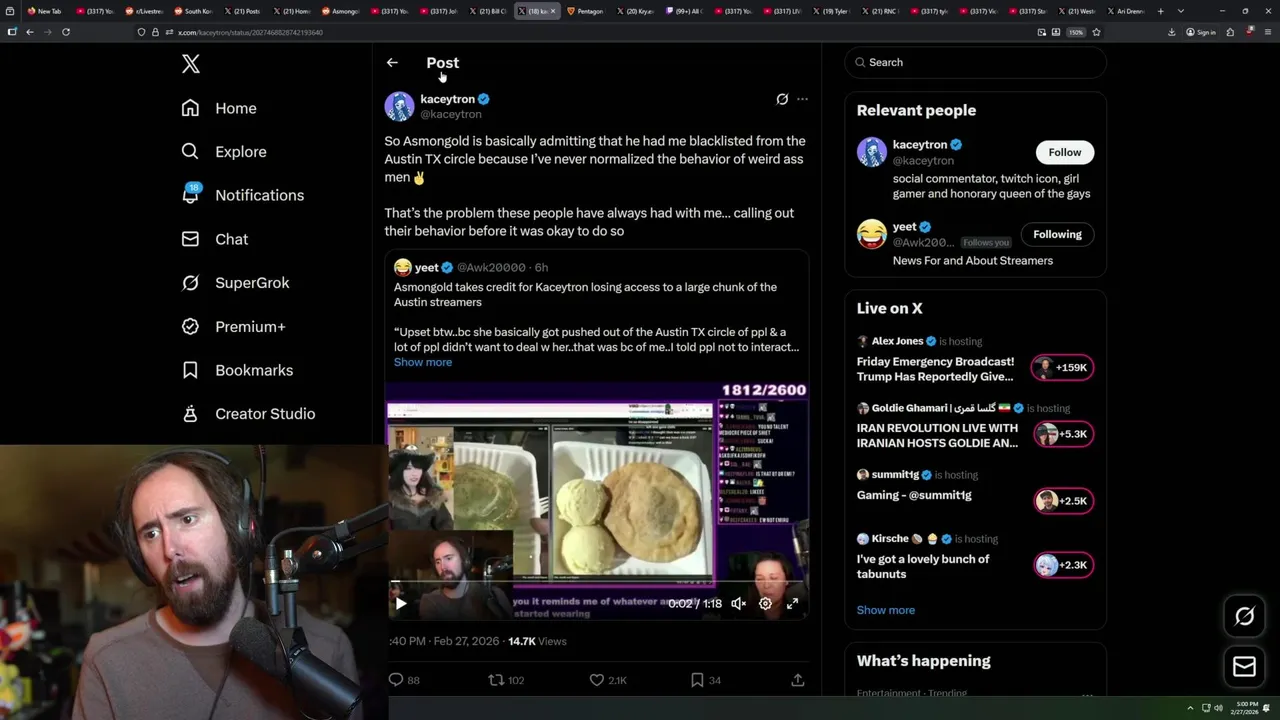Reply to the post via the comment icon
Image resolution: width=1280 pixels, height=720 pixels.
(396, 680)
